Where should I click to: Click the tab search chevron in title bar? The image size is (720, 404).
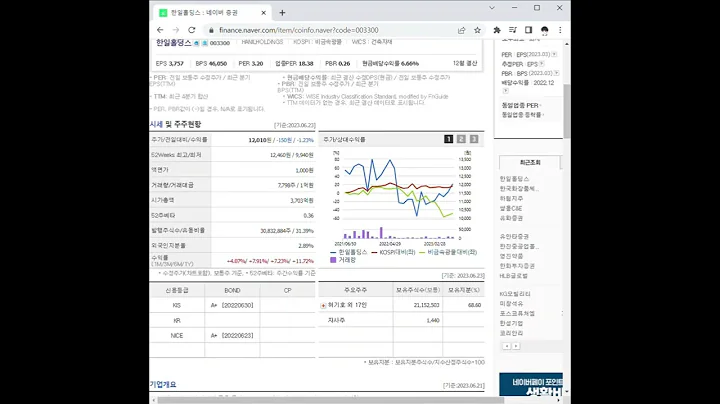tap(492, 8)
